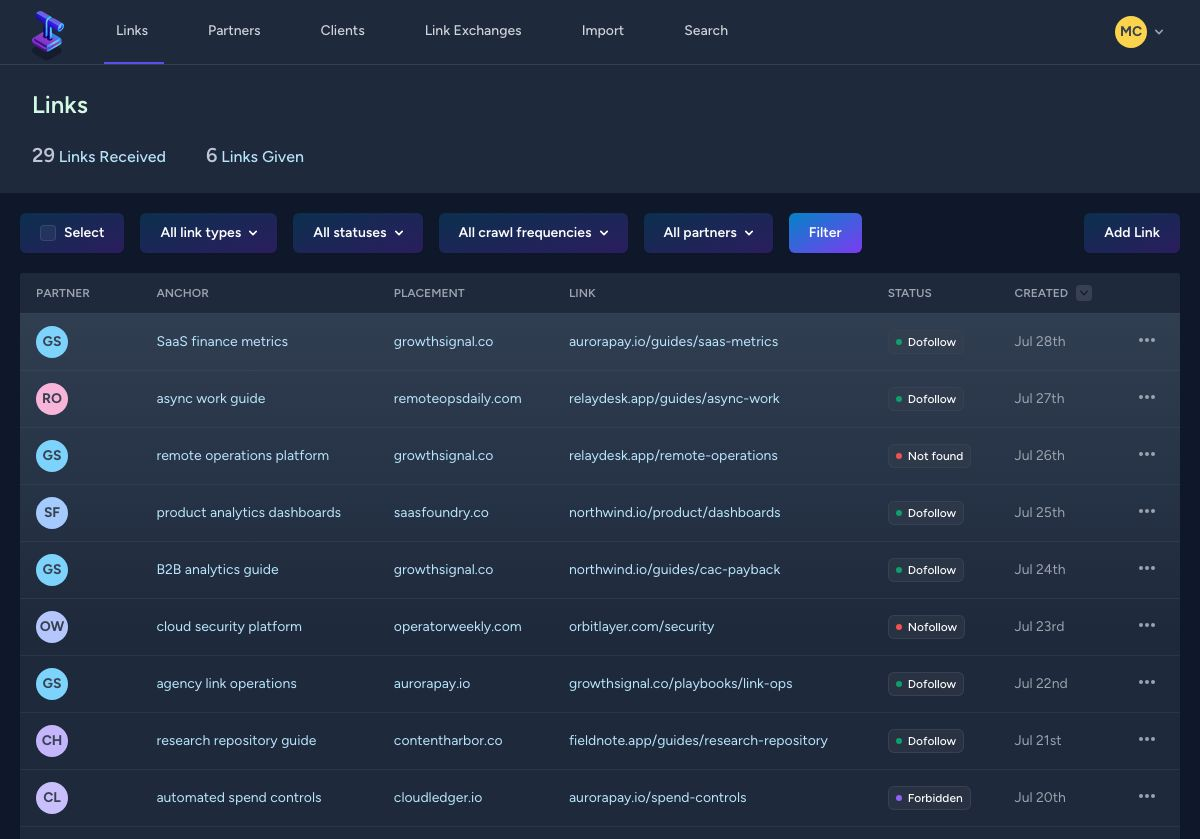Click Add Link button
The height and width of the screenshot is (839, 1200).
pyautogui.click(x=1132, y=233)
